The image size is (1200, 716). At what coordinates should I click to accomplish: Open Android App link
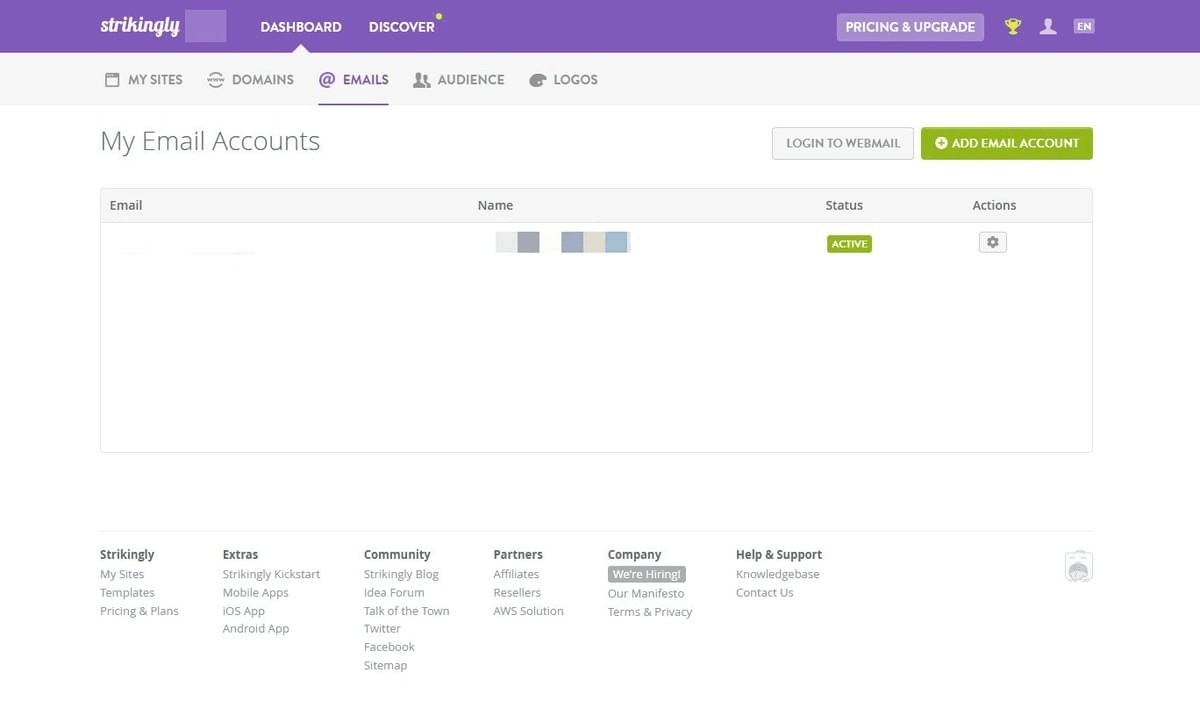point(255,628)
